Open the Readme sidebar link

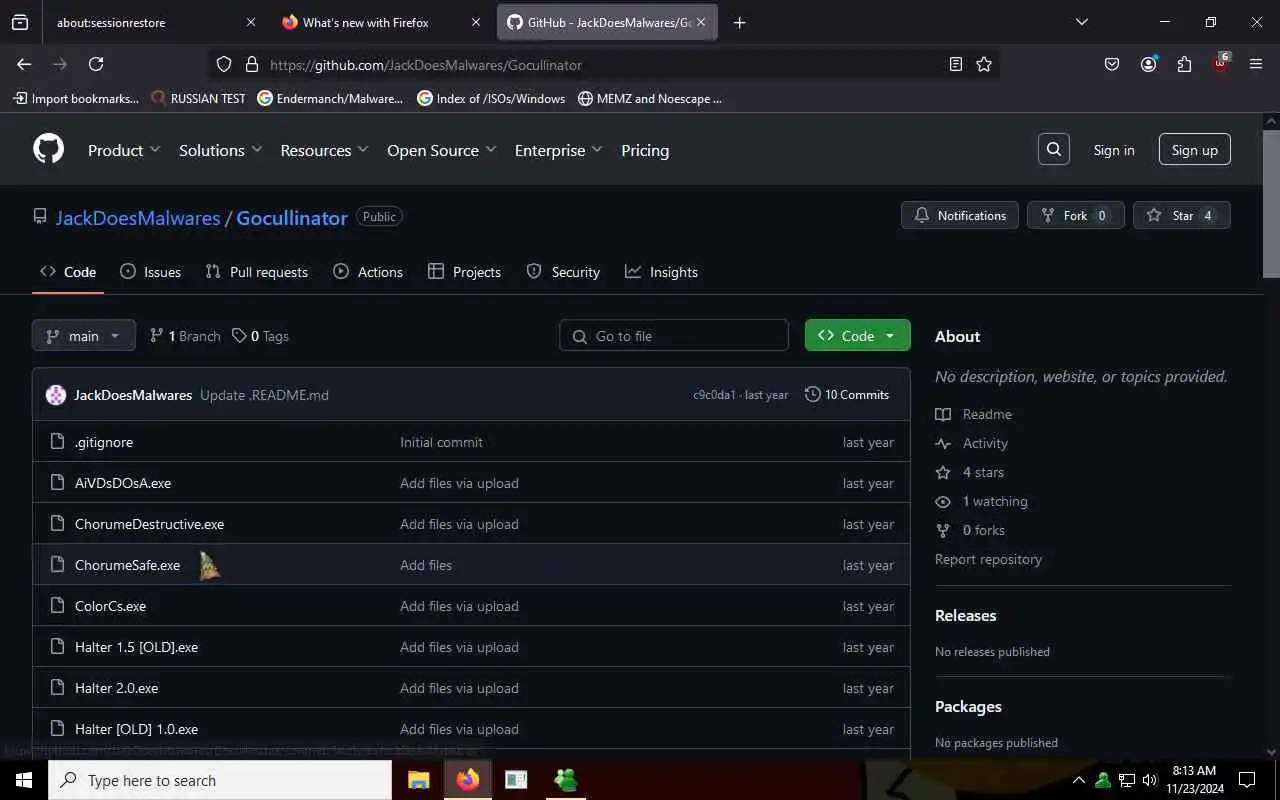click(x=987, y=414)
